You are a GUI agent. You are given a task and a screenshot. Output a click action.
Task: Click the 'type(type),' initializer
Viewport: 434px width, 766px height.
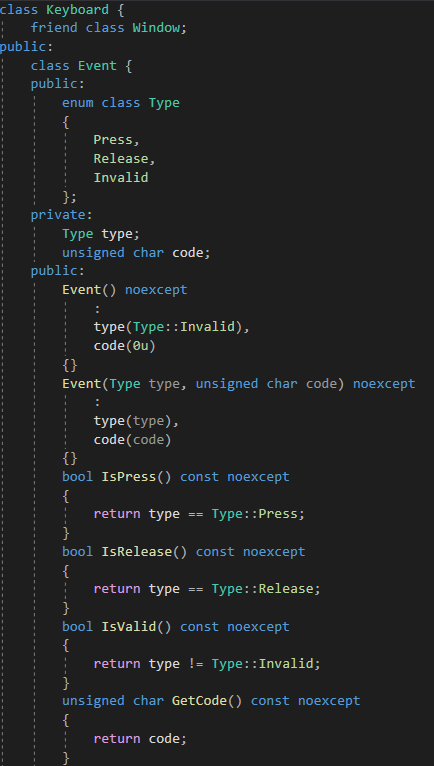(x=136, y=421)
